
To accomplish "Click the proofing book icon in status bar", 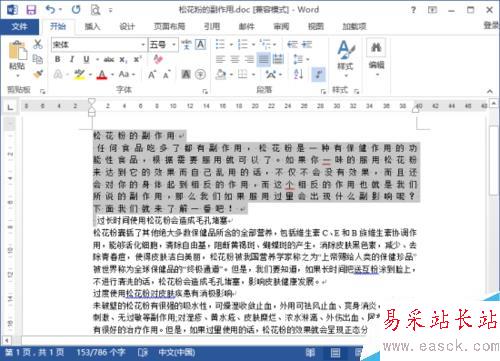I will click(x=143, y=352).
